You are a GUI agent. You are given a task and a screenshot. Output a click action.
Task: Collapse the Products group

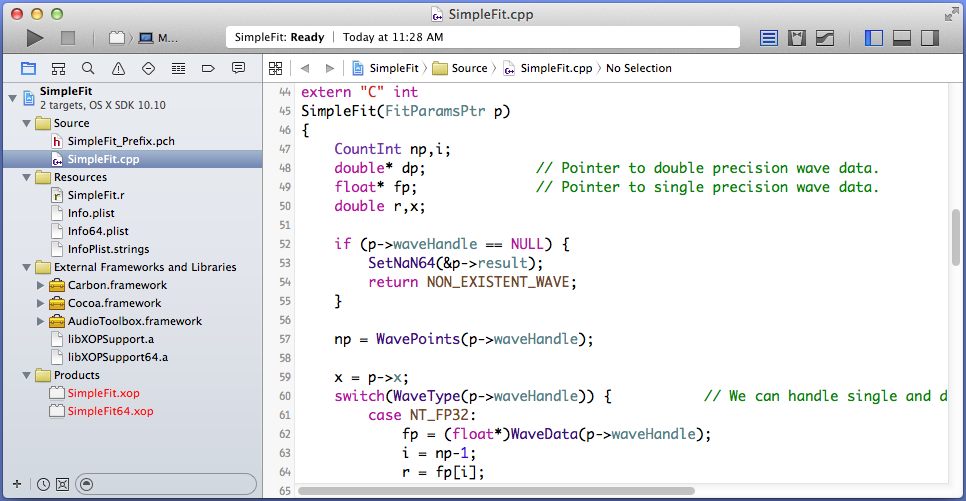[x=26, y=375]
